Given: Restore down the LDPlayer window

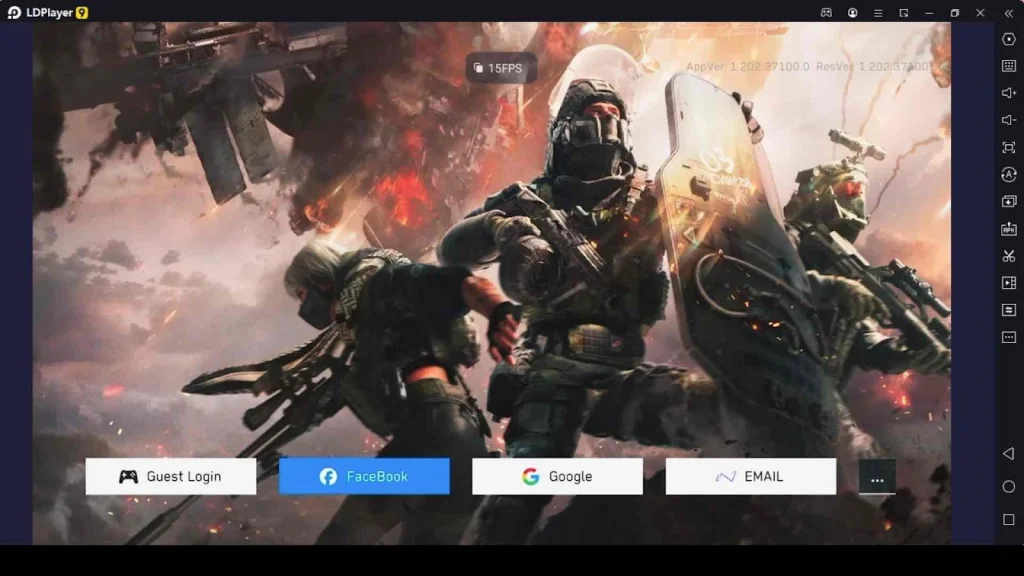Looking at the screenshot, I should click(x=954, y=12).
